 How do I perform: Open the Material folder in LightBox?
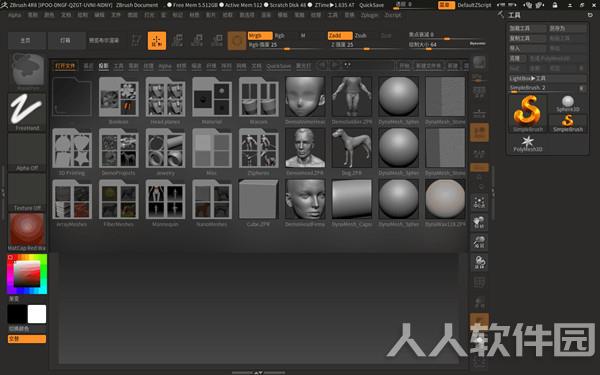point(212,100)
